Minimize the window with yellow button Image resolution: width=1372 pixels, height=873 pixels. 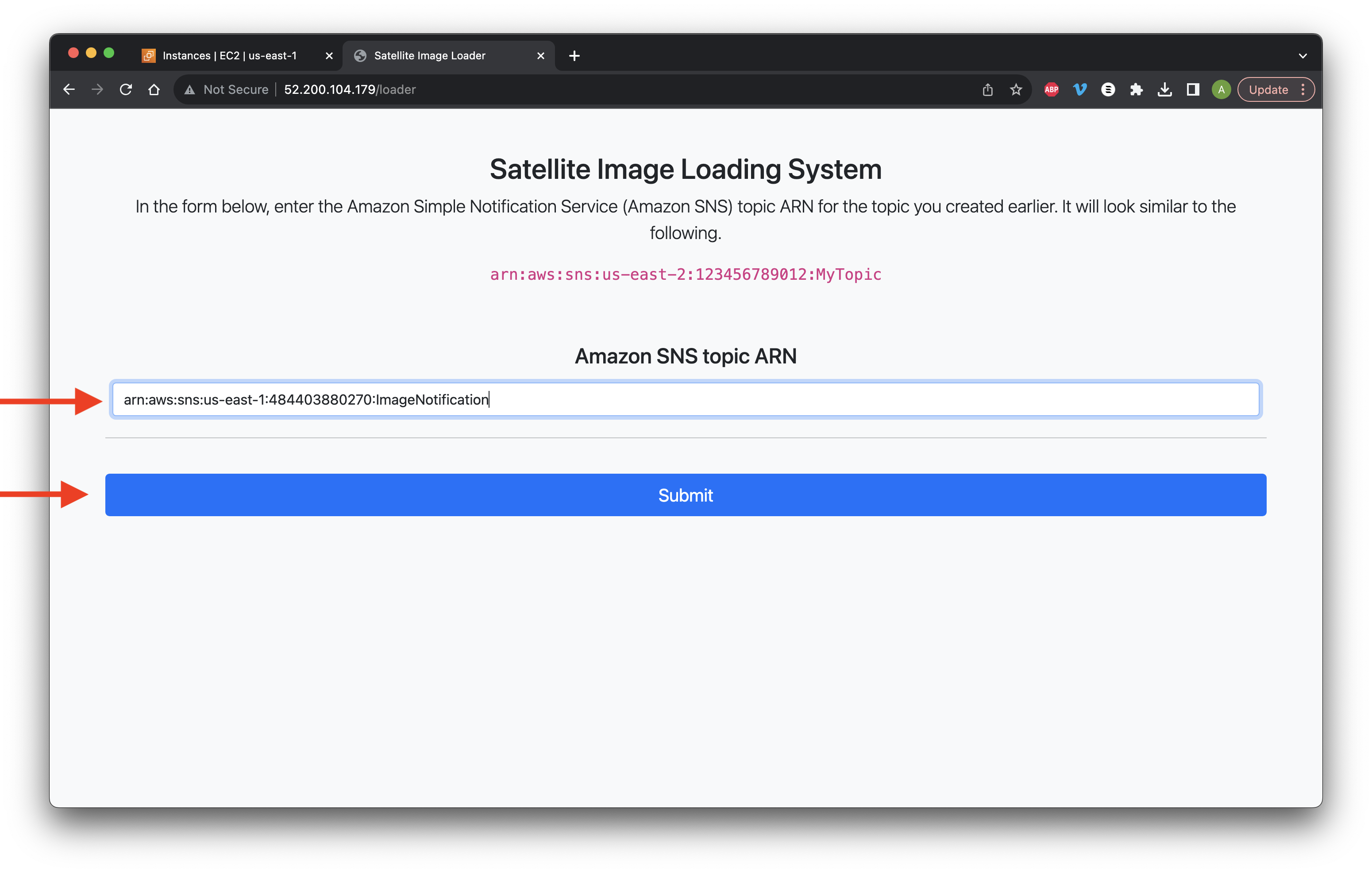coord(91,53)
